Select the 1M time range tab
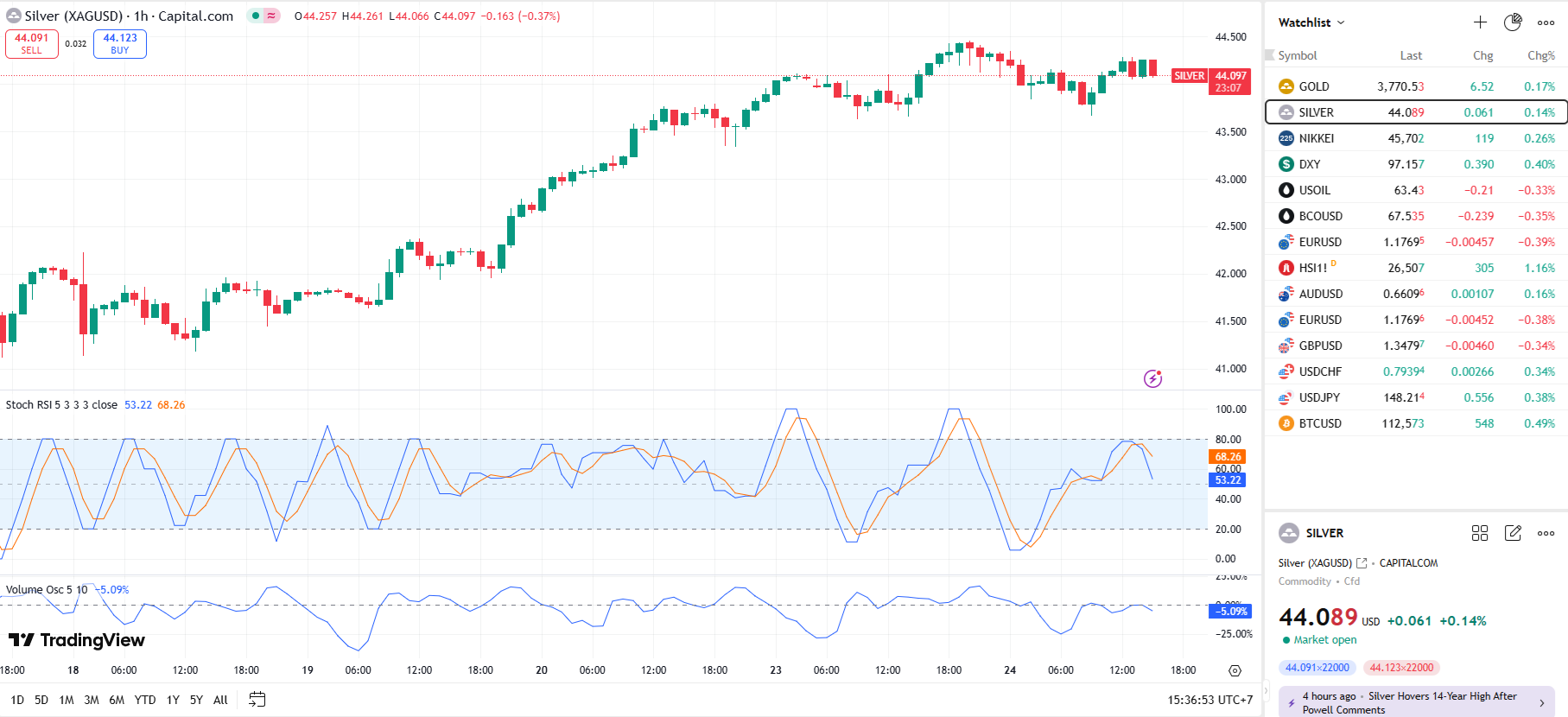 pyautogui.click(x=67, y=700)
